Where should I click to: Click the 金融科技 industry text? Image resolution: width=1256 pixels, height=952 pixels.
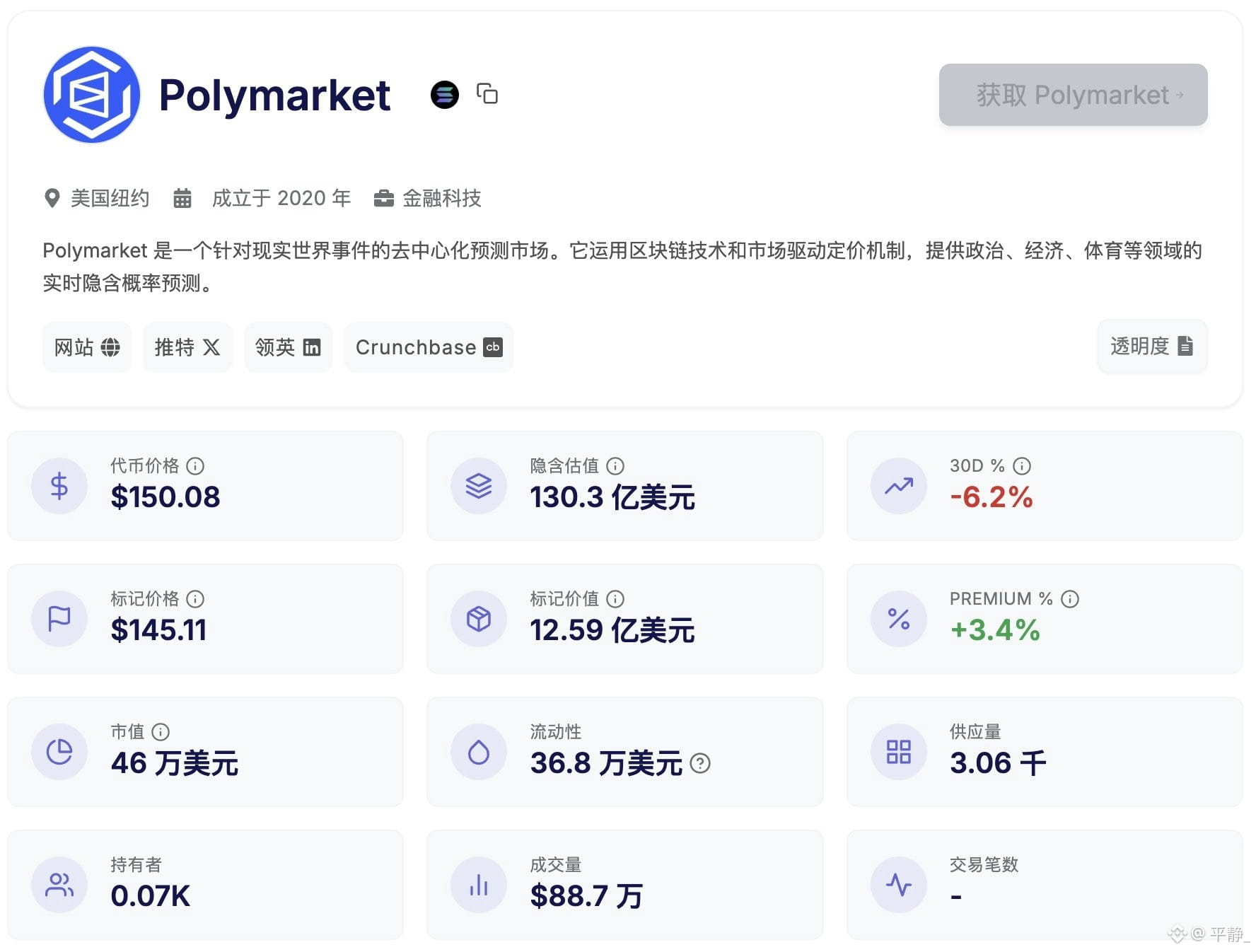click(x=442, y=199)
